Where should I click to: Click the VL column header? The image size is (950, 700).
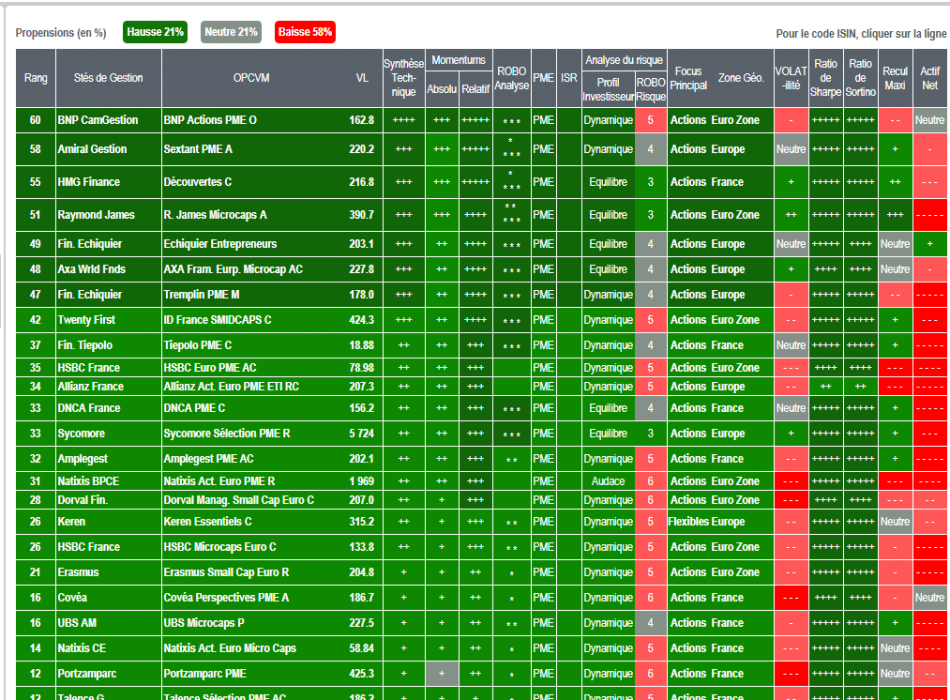click(x=362, y=78)
